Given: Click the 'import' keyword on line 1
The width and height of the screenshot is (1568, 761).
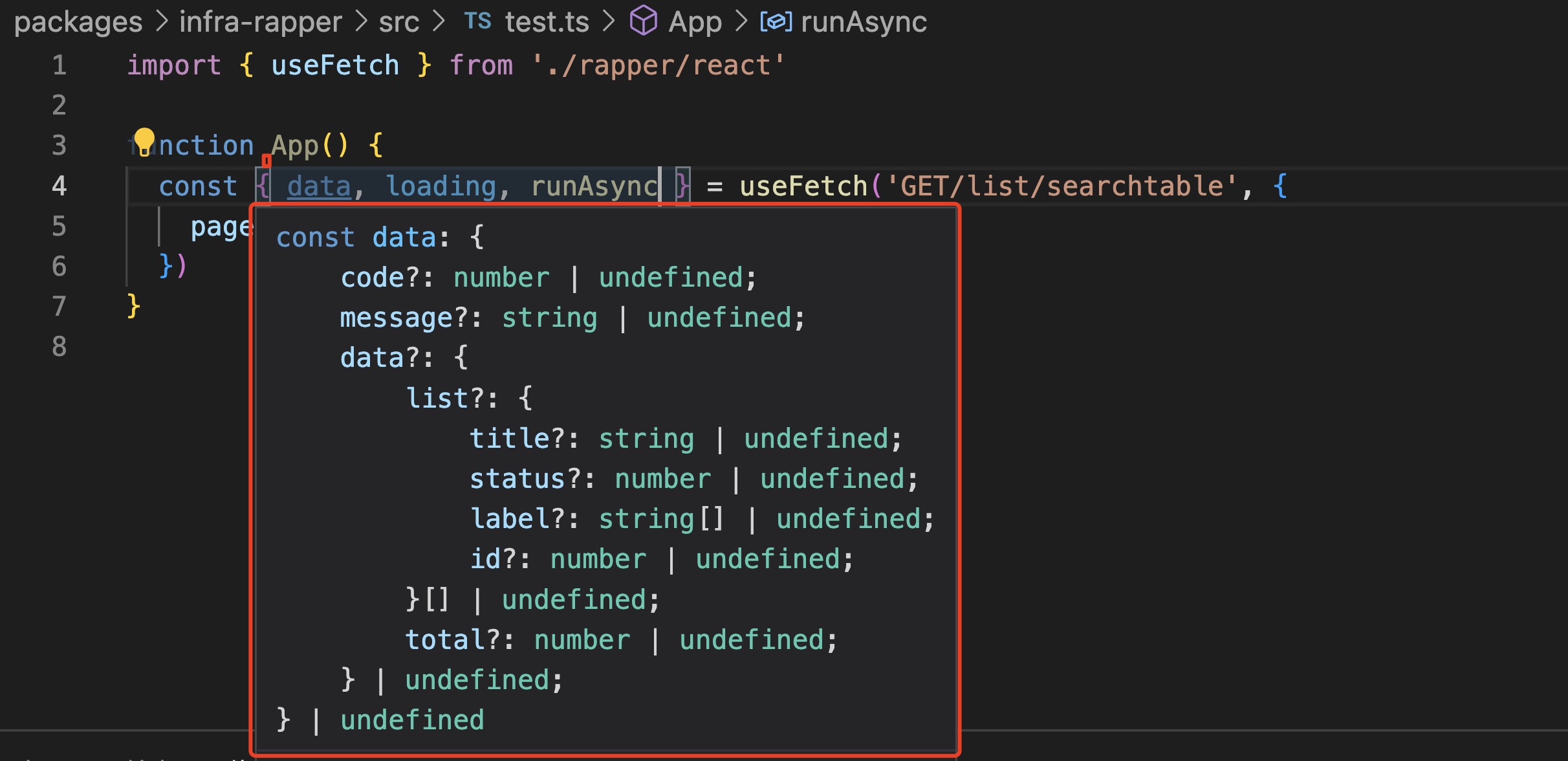Looking at the screenshot, I should (174, 65).
